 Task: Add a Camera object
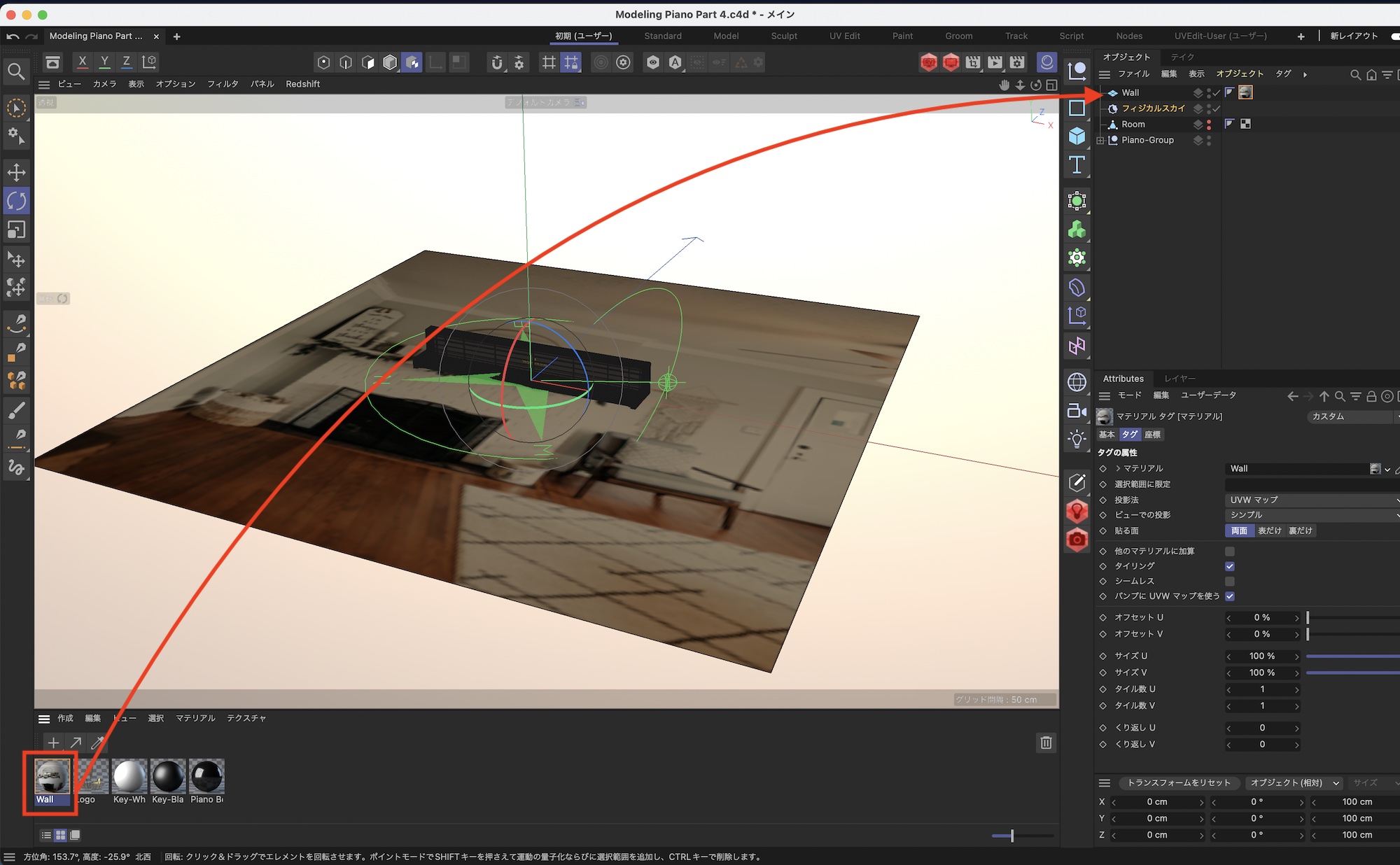[1077, 411]
